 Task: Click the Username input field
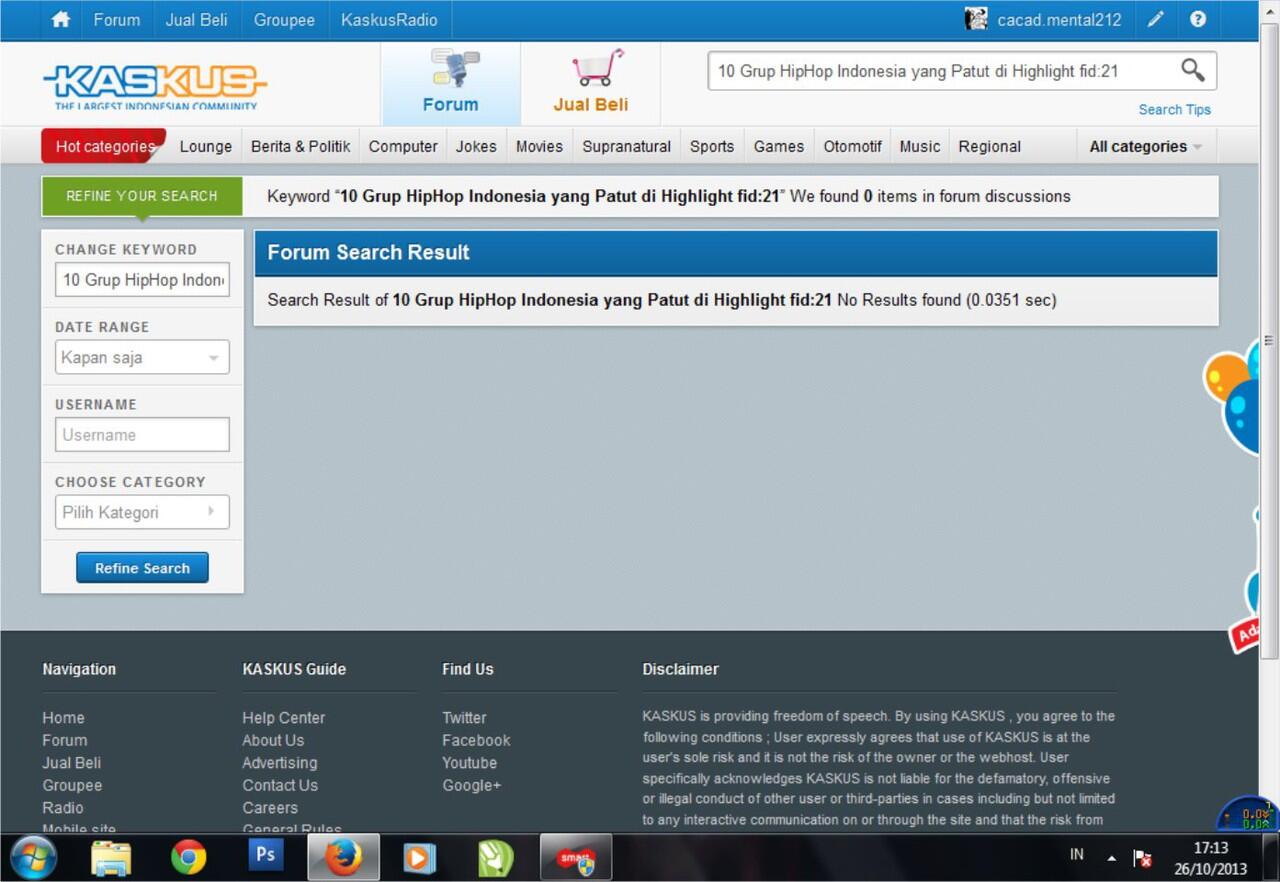(142, 434)
